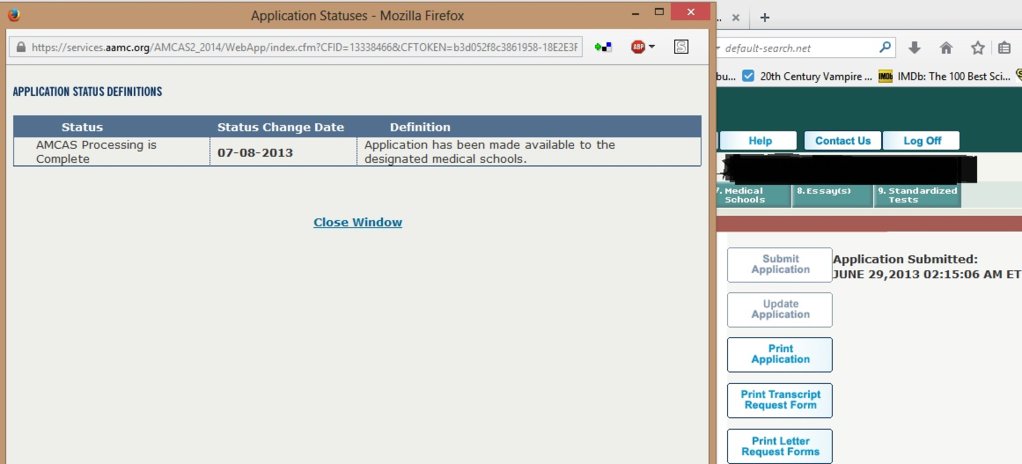The width and height of the screenshot is (1022, 464).
Task: Click the S script-blocker icon in address bar
Action: click(681, 47)
